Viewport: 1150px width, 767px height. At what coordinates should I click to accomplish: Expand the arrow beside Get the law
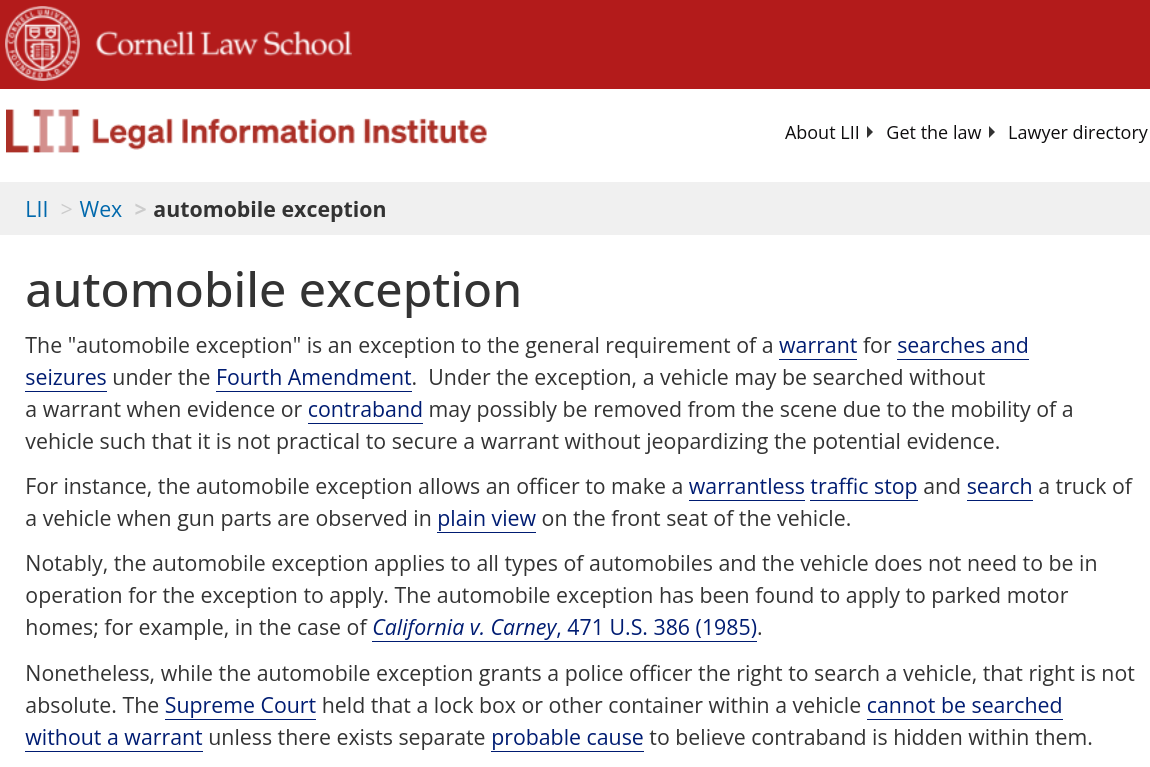click(992, 133)
